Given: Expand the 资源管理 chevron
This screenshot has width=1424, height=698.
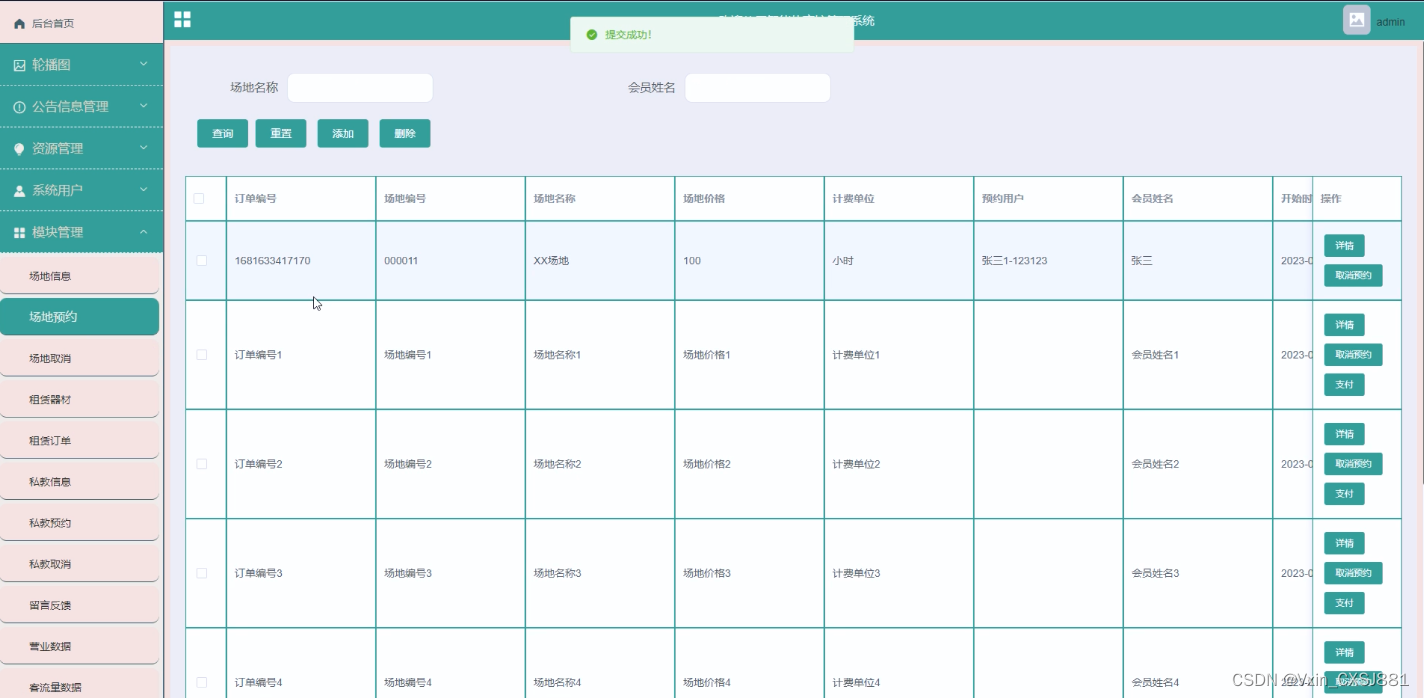Looking at the screenshot, I should (x=143, y=148).
